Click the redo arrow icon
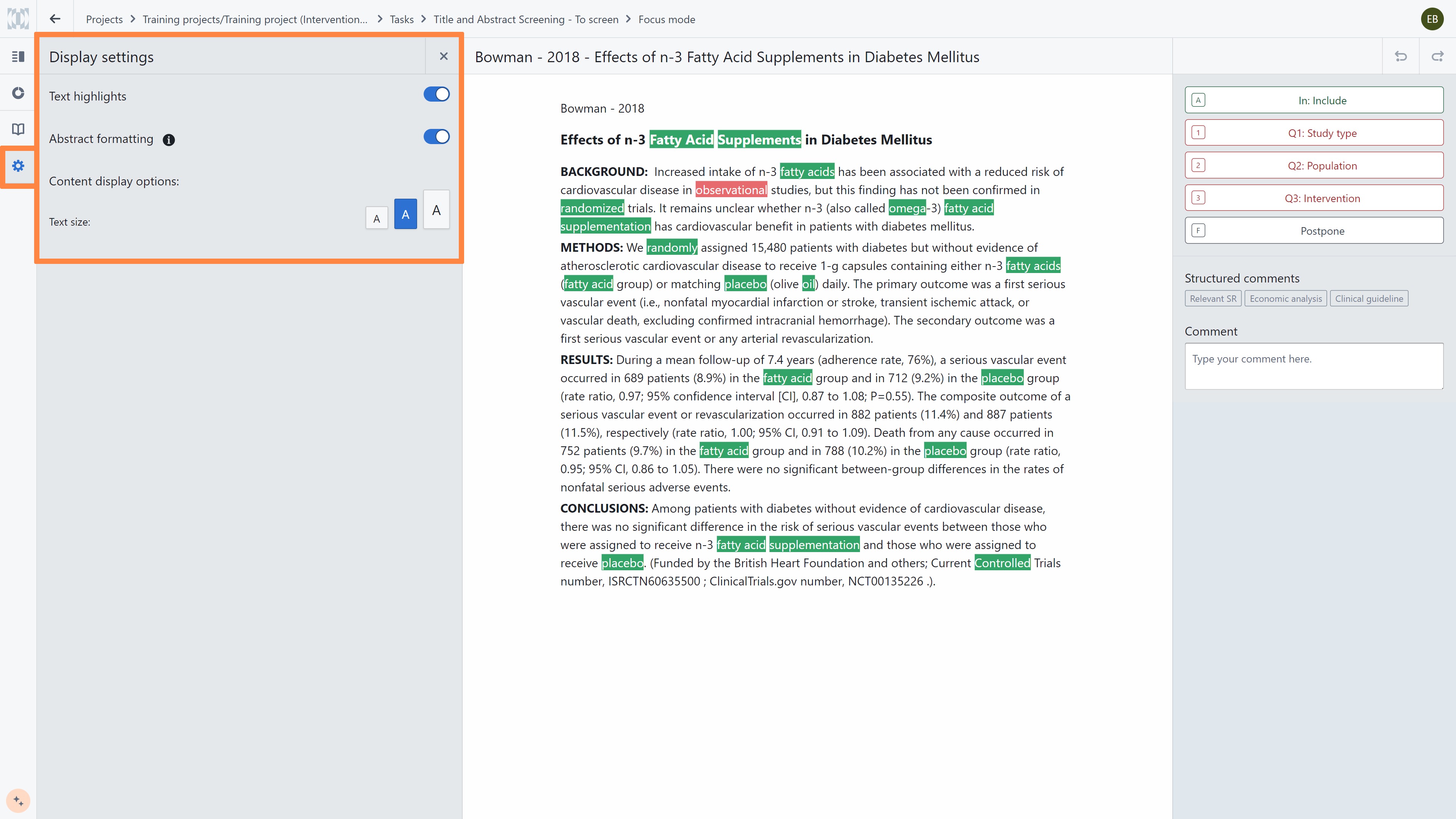 pyautogui.click(x=1437, y=56)
